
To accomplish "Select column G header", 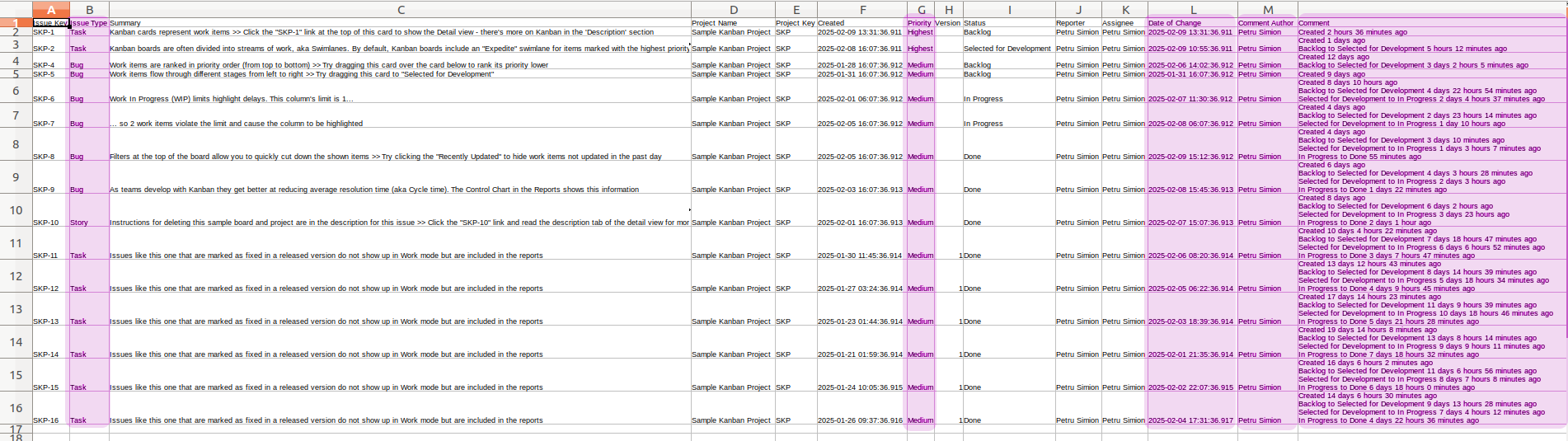I will pyautogui.click(x=920, y=10).
